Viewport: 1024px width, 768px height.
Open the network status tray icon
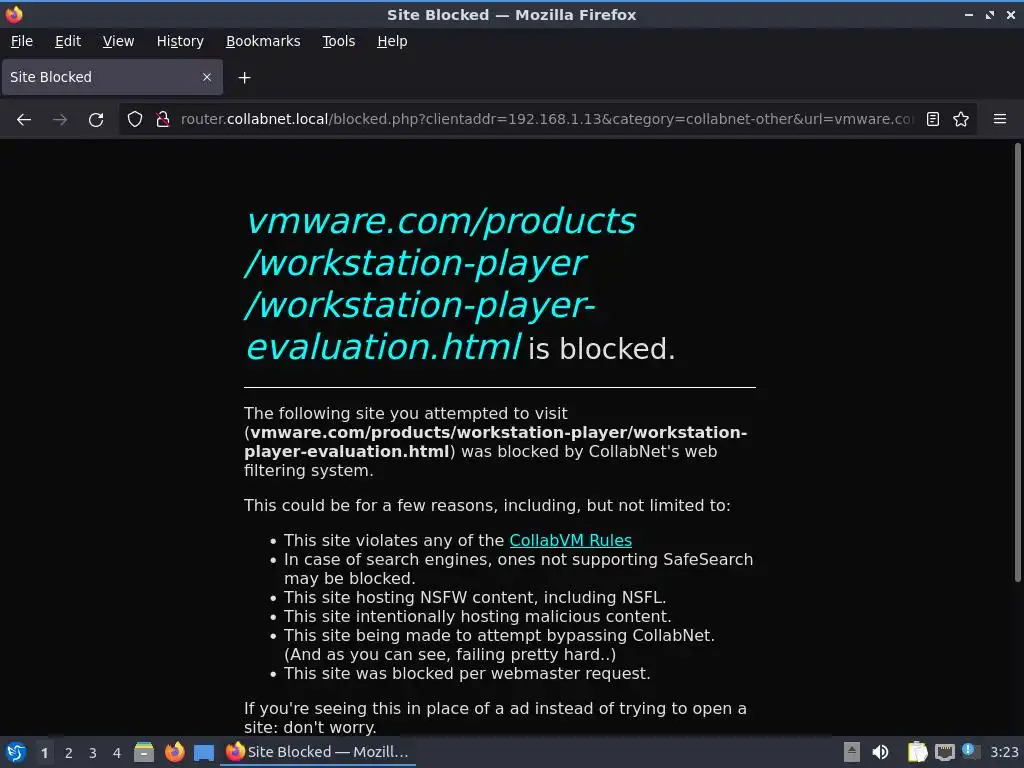944,752
